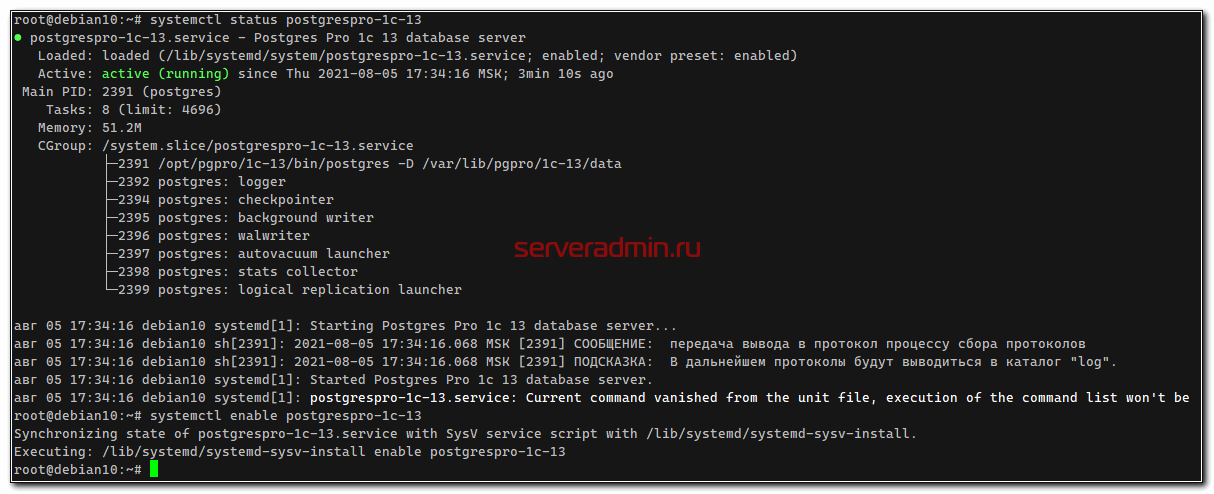Click the "systemctl status postgrespro-1c-13" command

point(285,20)
